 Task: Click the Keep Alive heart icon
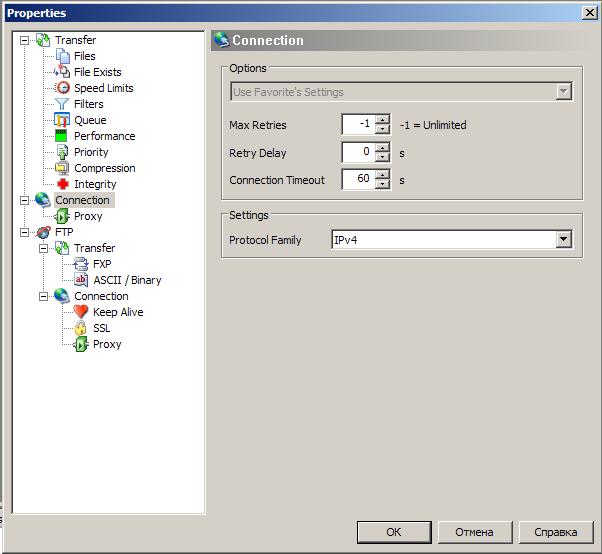pyautogui.click(x=81, y=312)
